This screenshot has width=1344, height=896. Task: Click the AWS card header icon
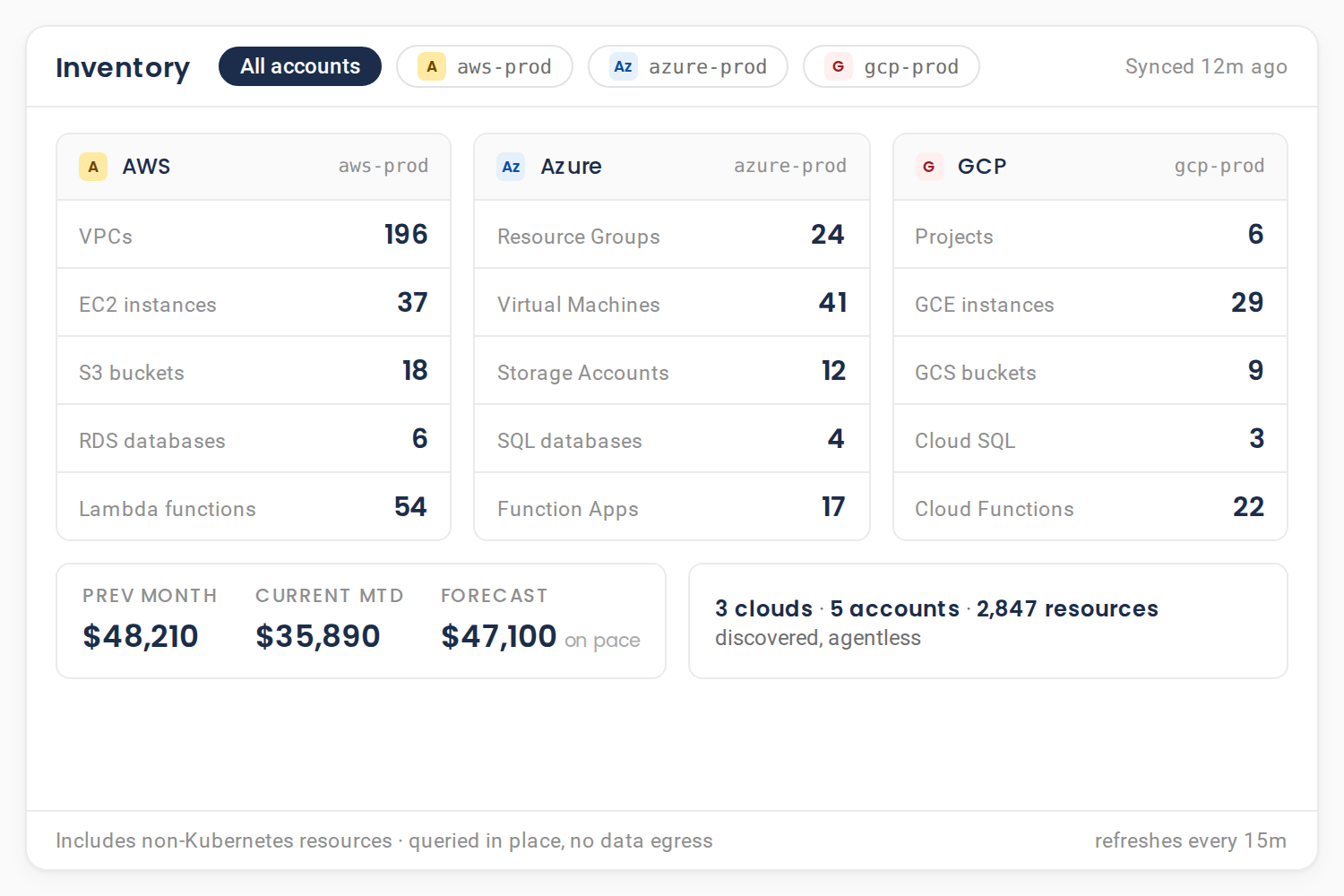click(93, 167)
